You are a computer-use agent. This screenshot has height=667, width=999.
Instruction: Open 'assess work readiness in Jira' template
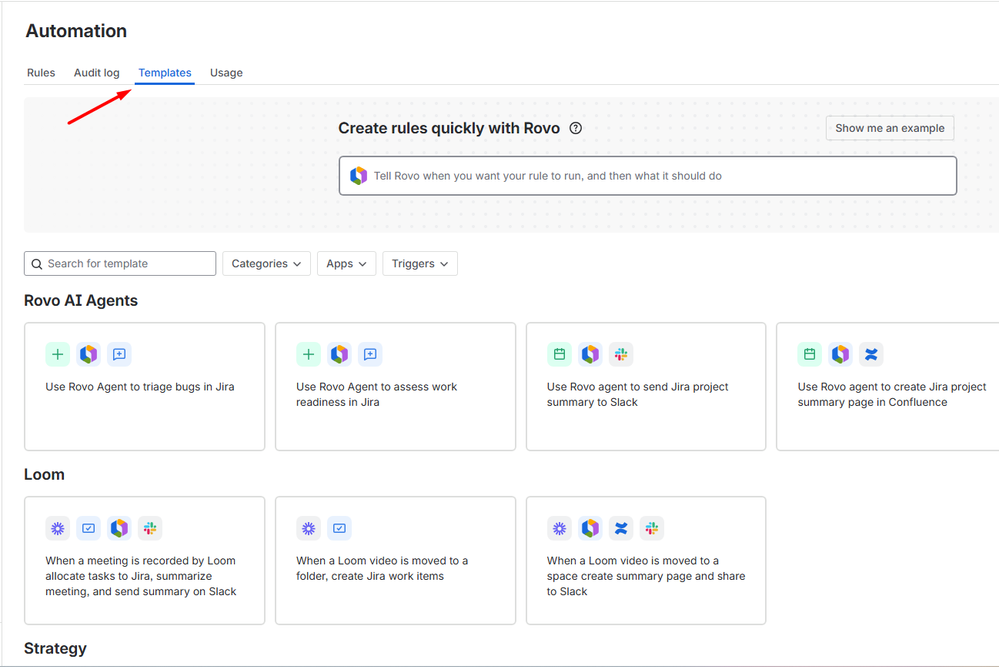click(395, 387)
